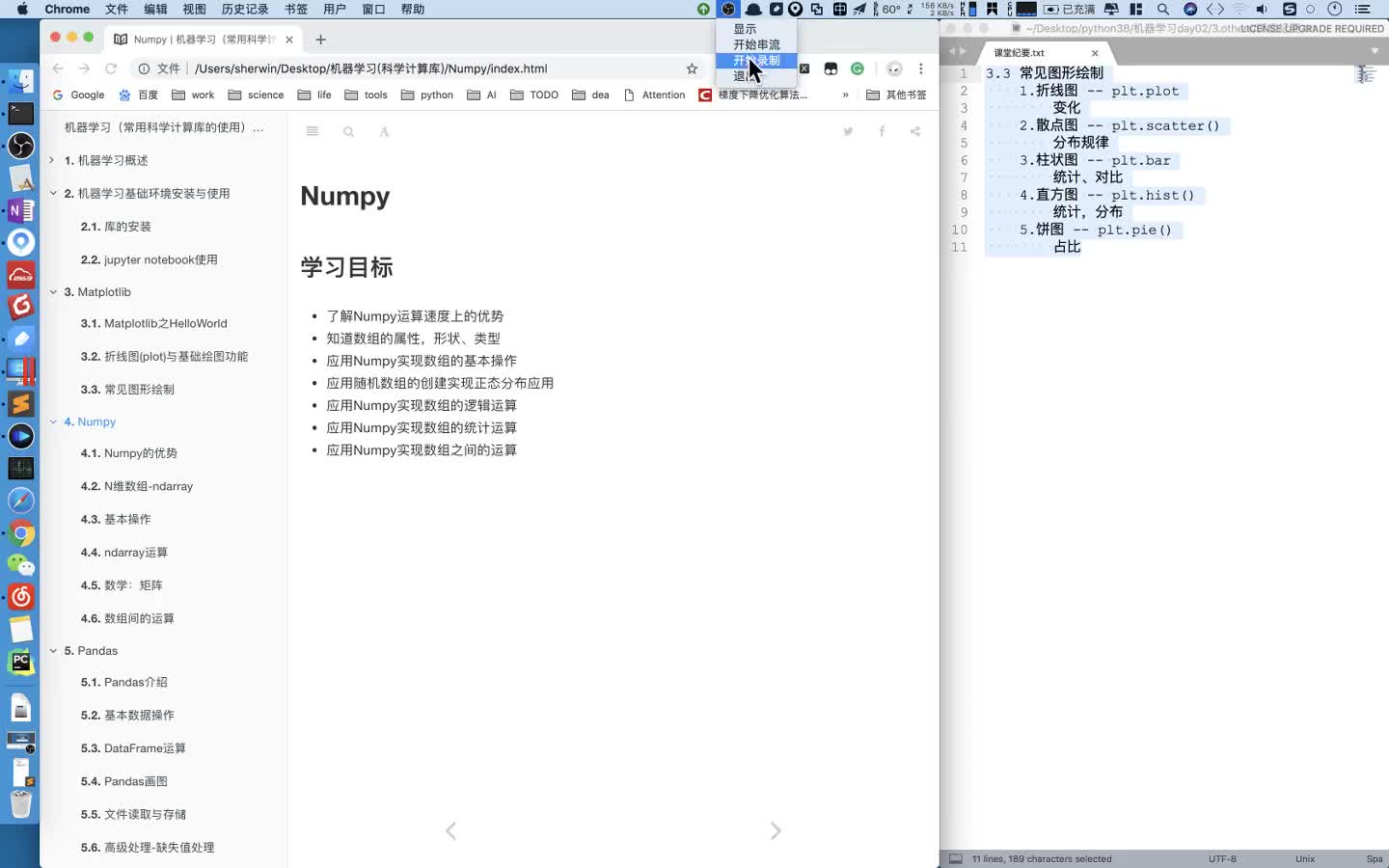Viewport: 1389px width, 868px height.
Task: Open Sublime Text from the Dock
Action: tap(20, 404)
